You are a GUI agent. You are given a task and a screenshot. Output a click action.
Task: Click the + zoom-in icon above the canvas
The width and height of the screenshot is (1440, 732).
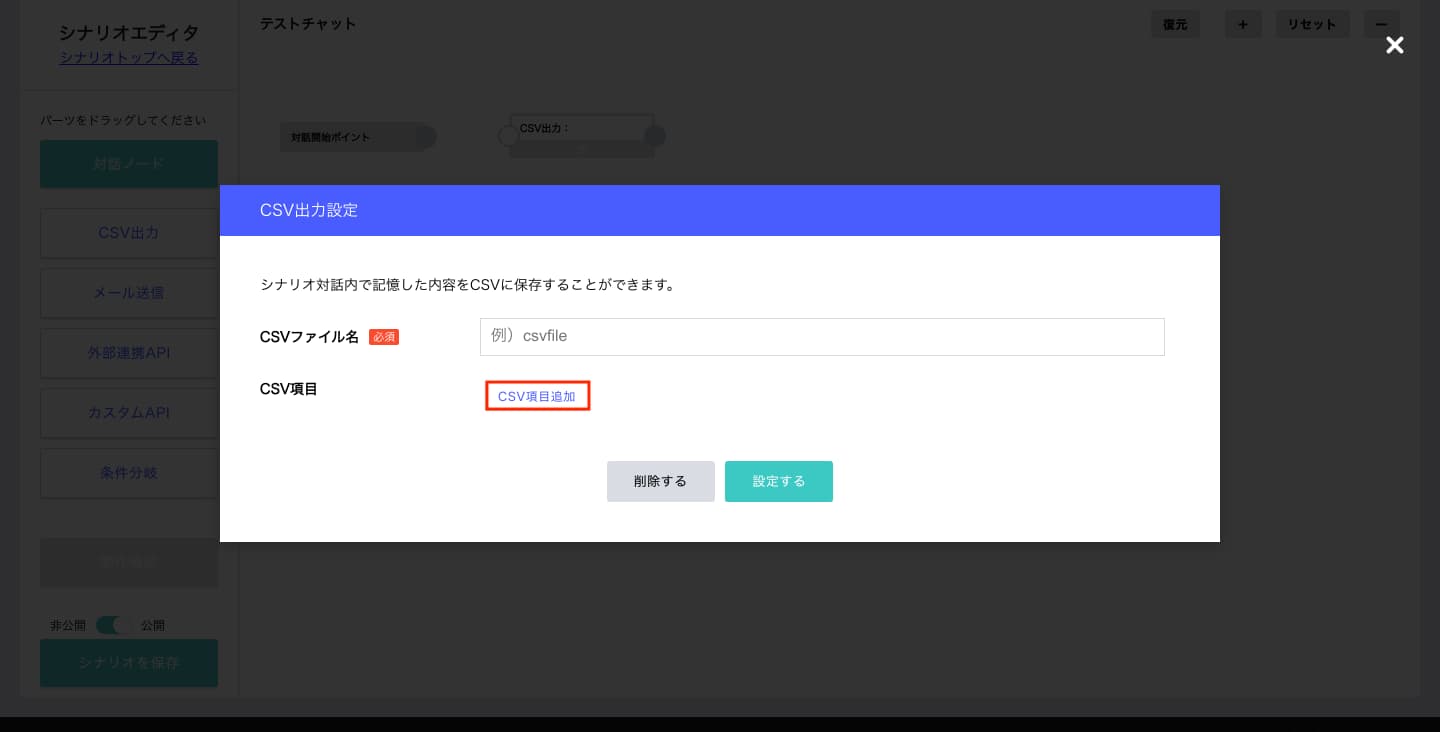tap(1243, 24)
